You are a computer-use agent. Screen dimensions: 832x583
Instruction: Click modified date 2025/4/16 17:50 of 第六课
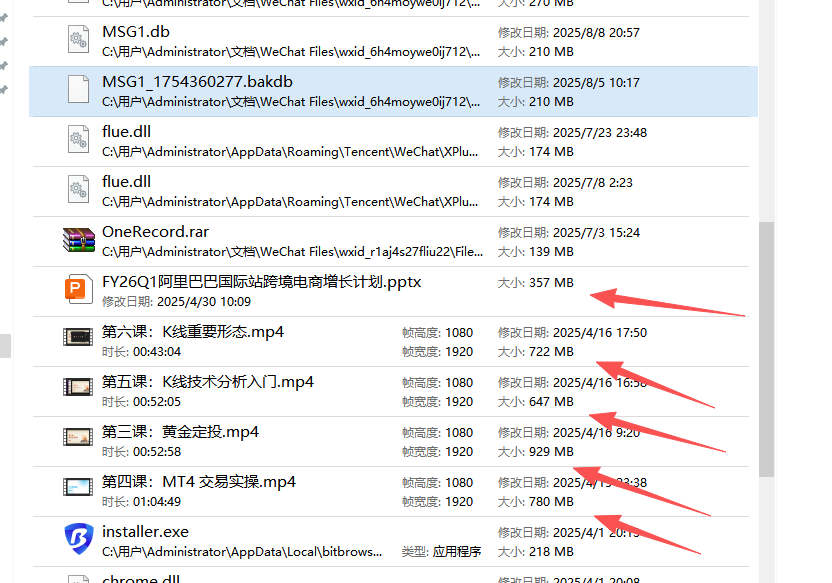572,333
